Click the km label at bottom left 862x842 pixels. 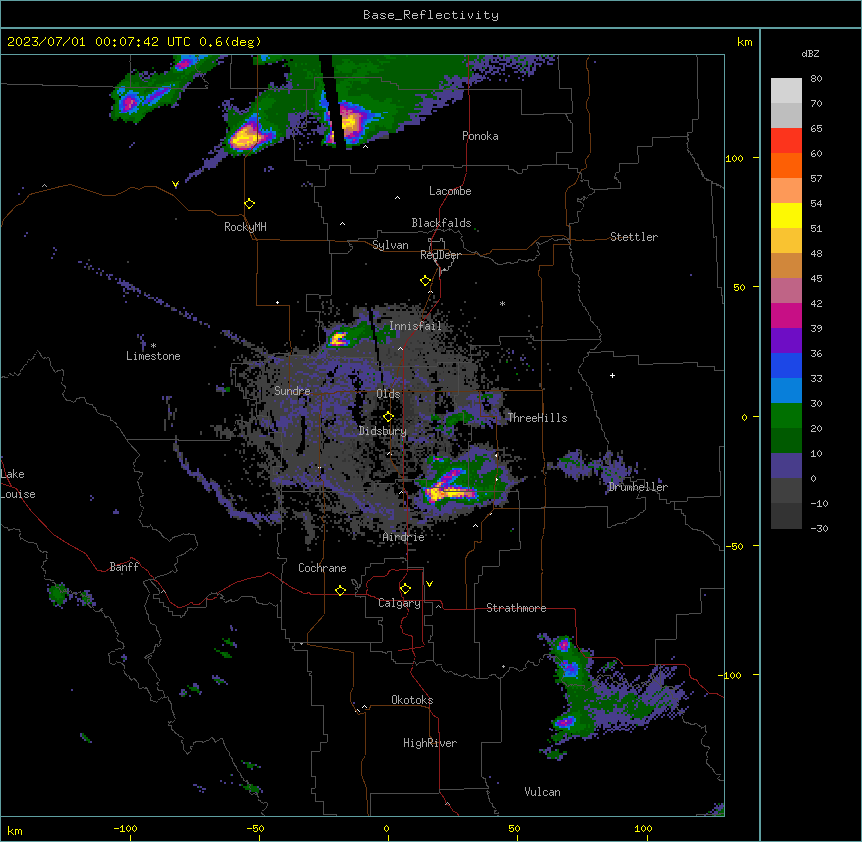coord(15,830)
